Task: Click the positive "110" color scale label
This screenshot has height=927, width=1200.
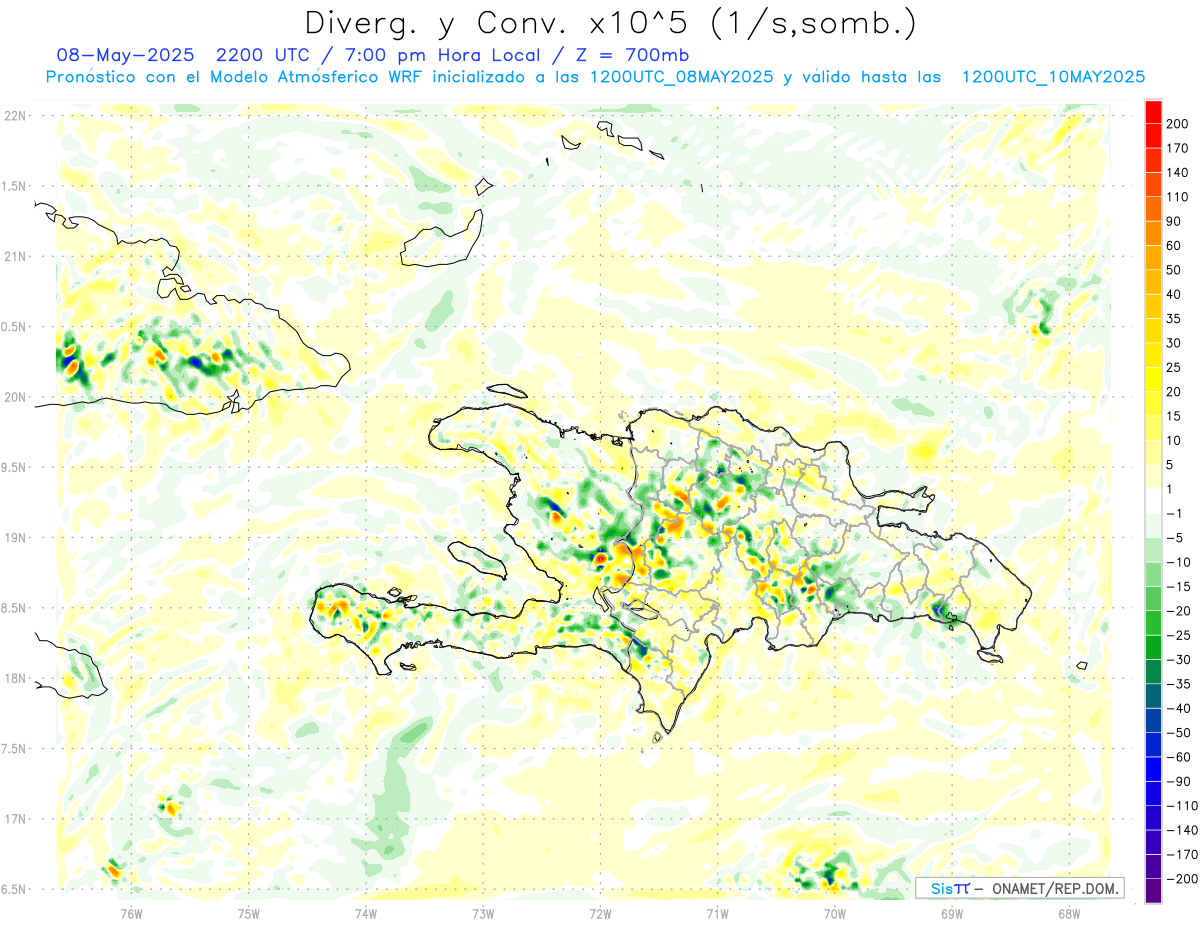Action: click(x=1177, y=197)
